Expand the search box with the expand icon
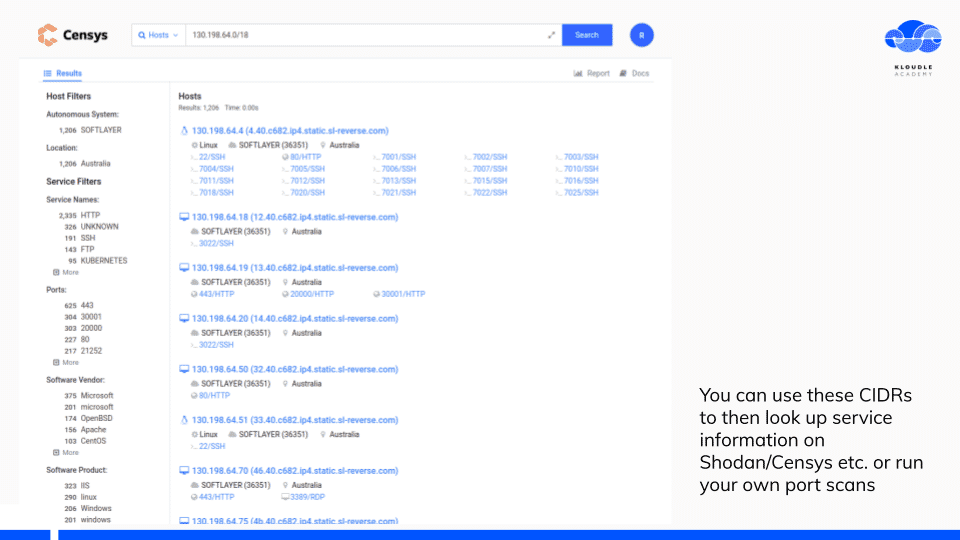The image size is (960, 540). (551, 35)
